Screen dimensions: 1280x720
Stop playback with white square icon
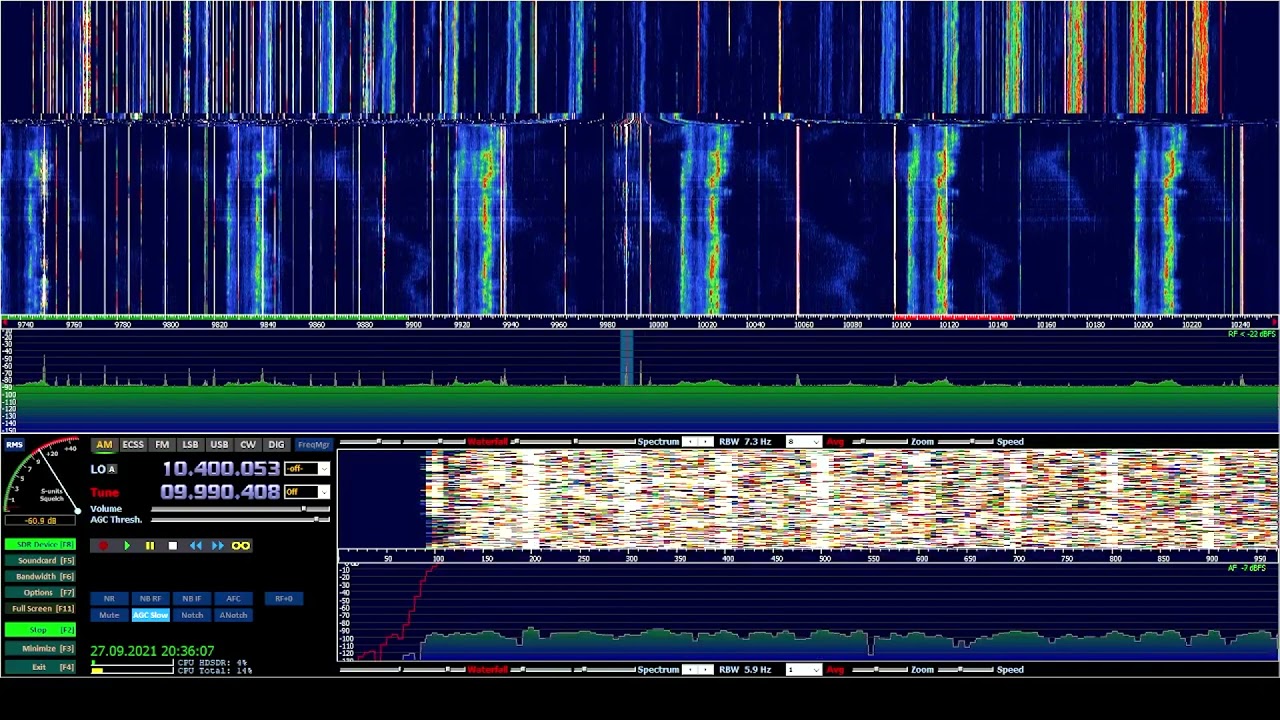pos(172,546)
